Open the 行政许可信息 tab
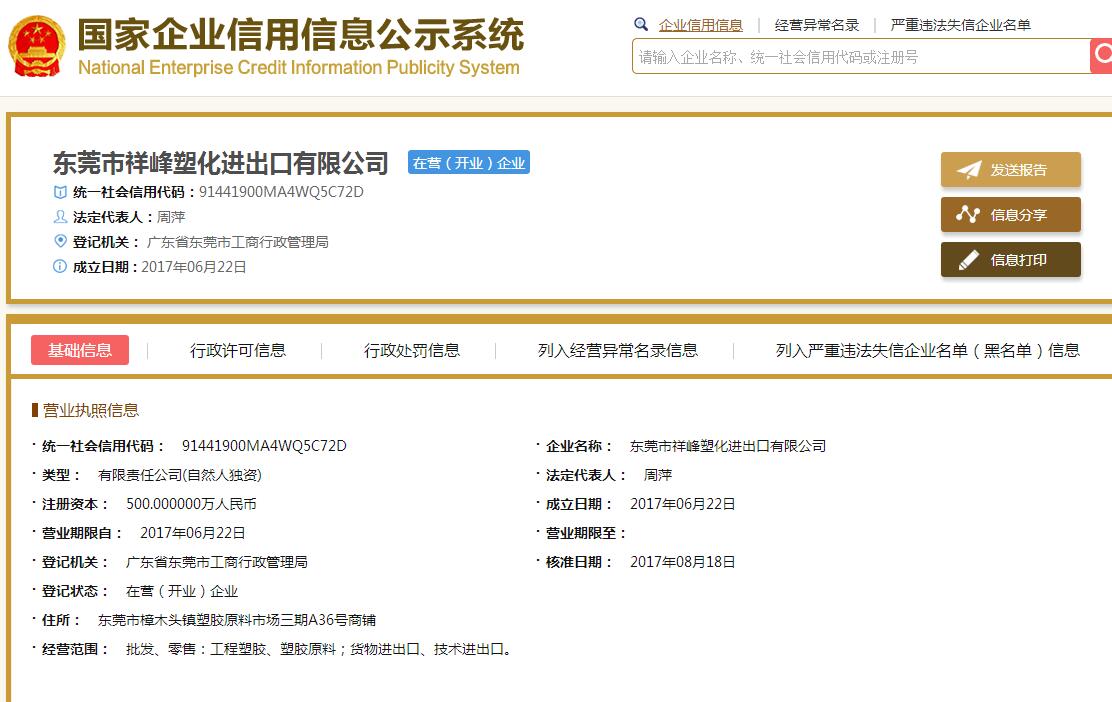Screen dimensions: 1112x702 tap(238, 350)
